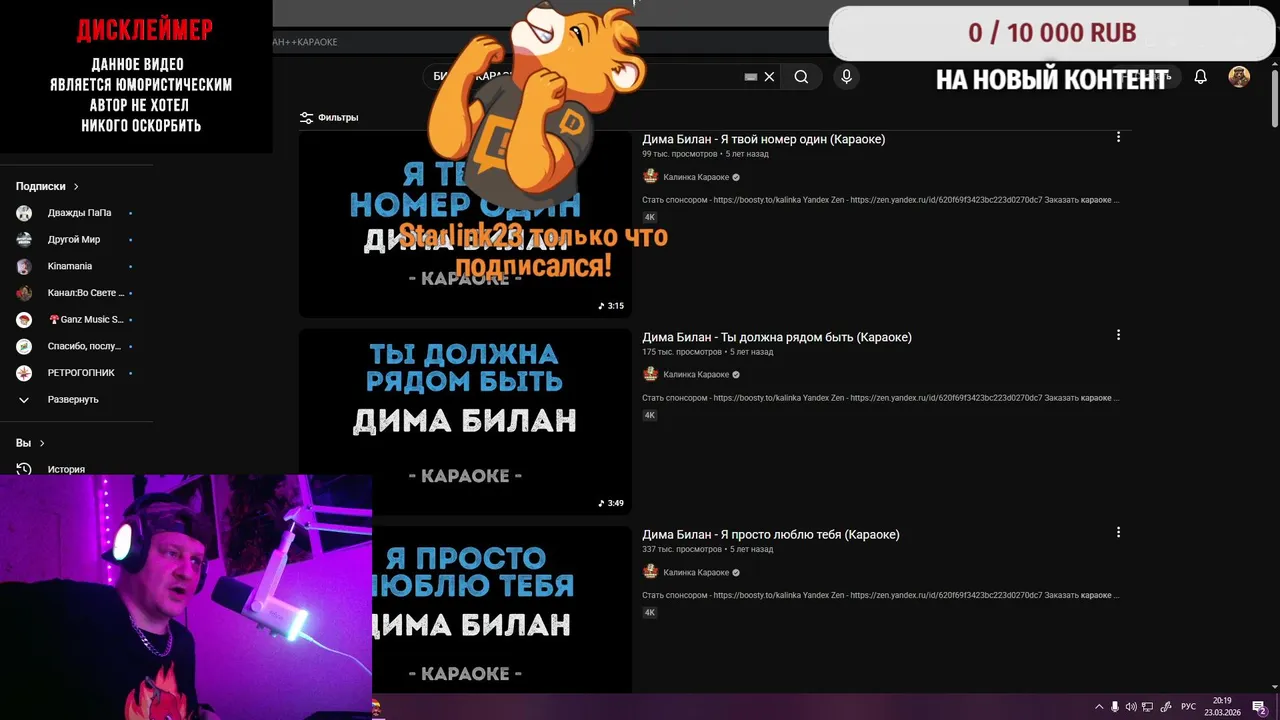
Task: Play the 'Ты должна рядом быть' karaoke thumbnail
Action: tap(465, 422)
